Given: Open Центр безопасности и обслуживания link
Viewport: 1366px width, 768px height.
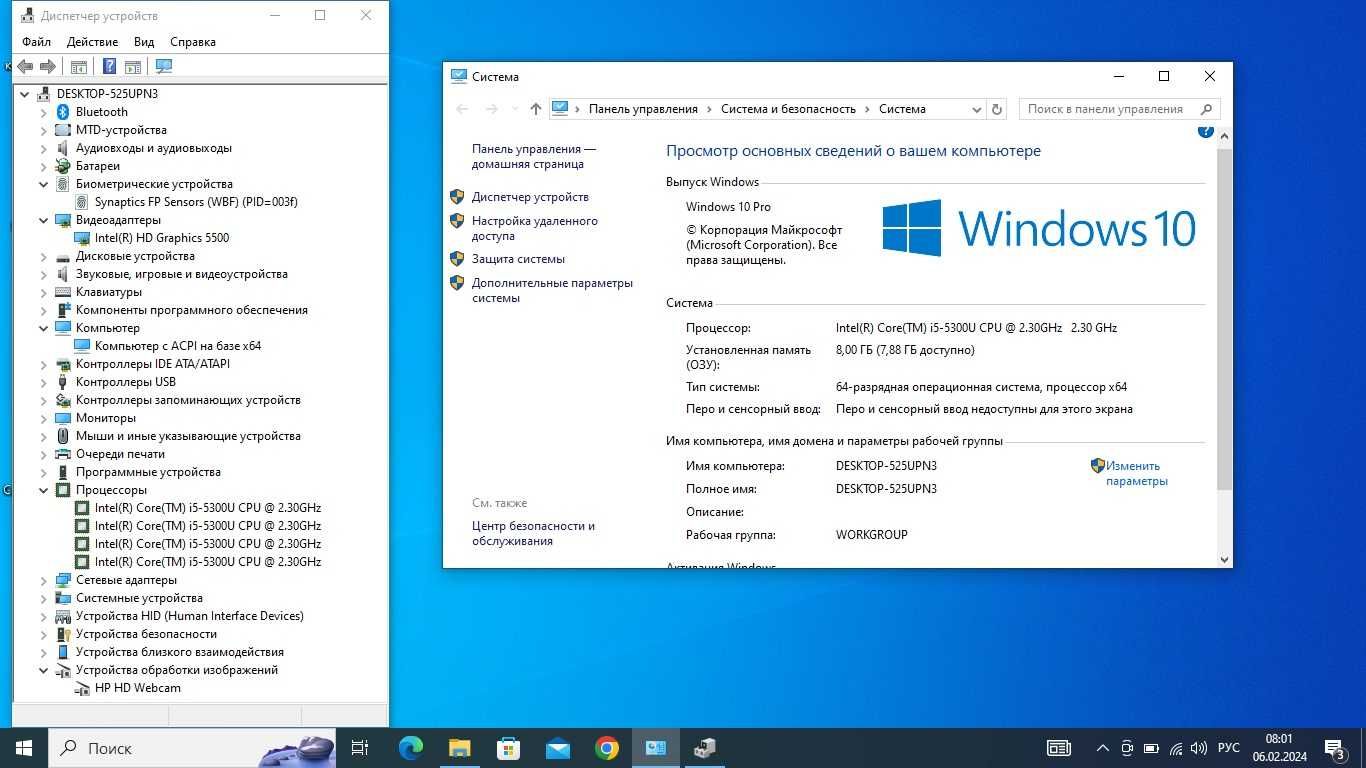Looking at the screenshot, I should [533, 533].
